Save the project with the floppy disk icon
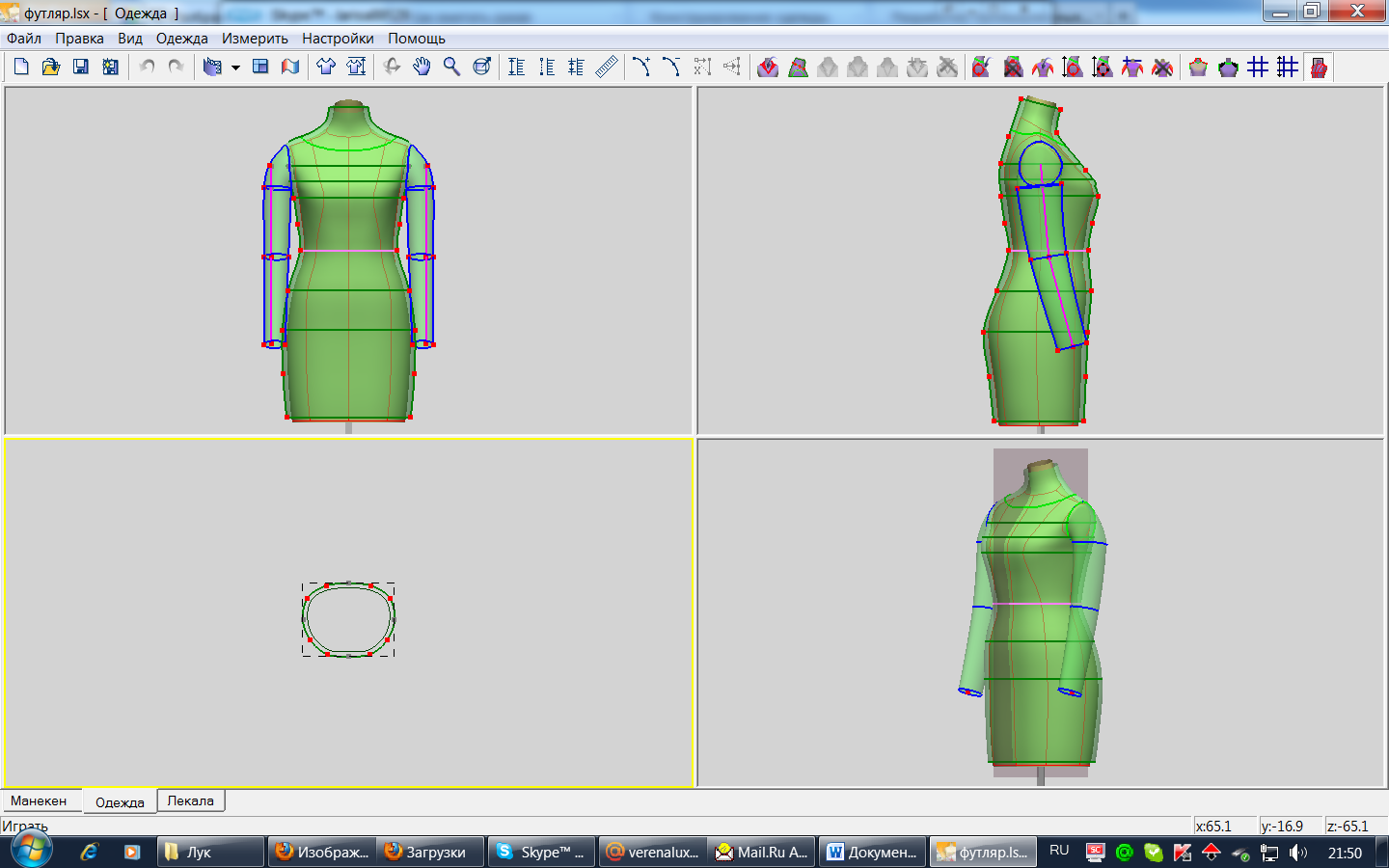Image resolution: width=1389 pixels, height=868 pixels. tap(81, 67)
